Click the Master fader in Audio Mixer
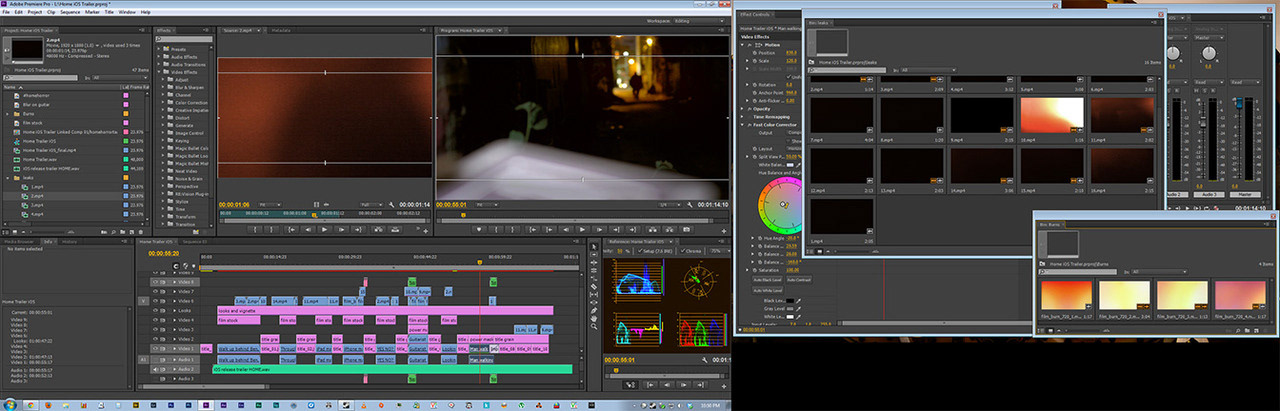The height and width of the screenshot is (411, 1280). [1239, 102]
